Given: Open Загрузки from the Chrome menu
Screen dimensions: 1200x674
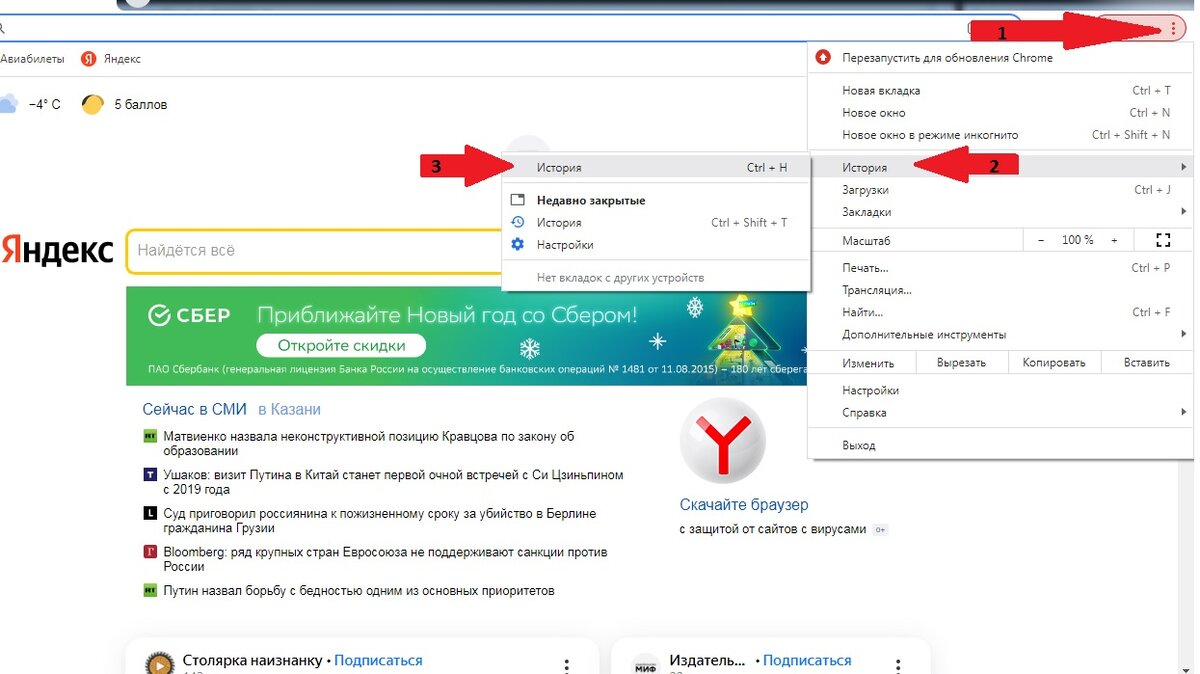Looking at the screenshot, I should tap(1000, 190).
